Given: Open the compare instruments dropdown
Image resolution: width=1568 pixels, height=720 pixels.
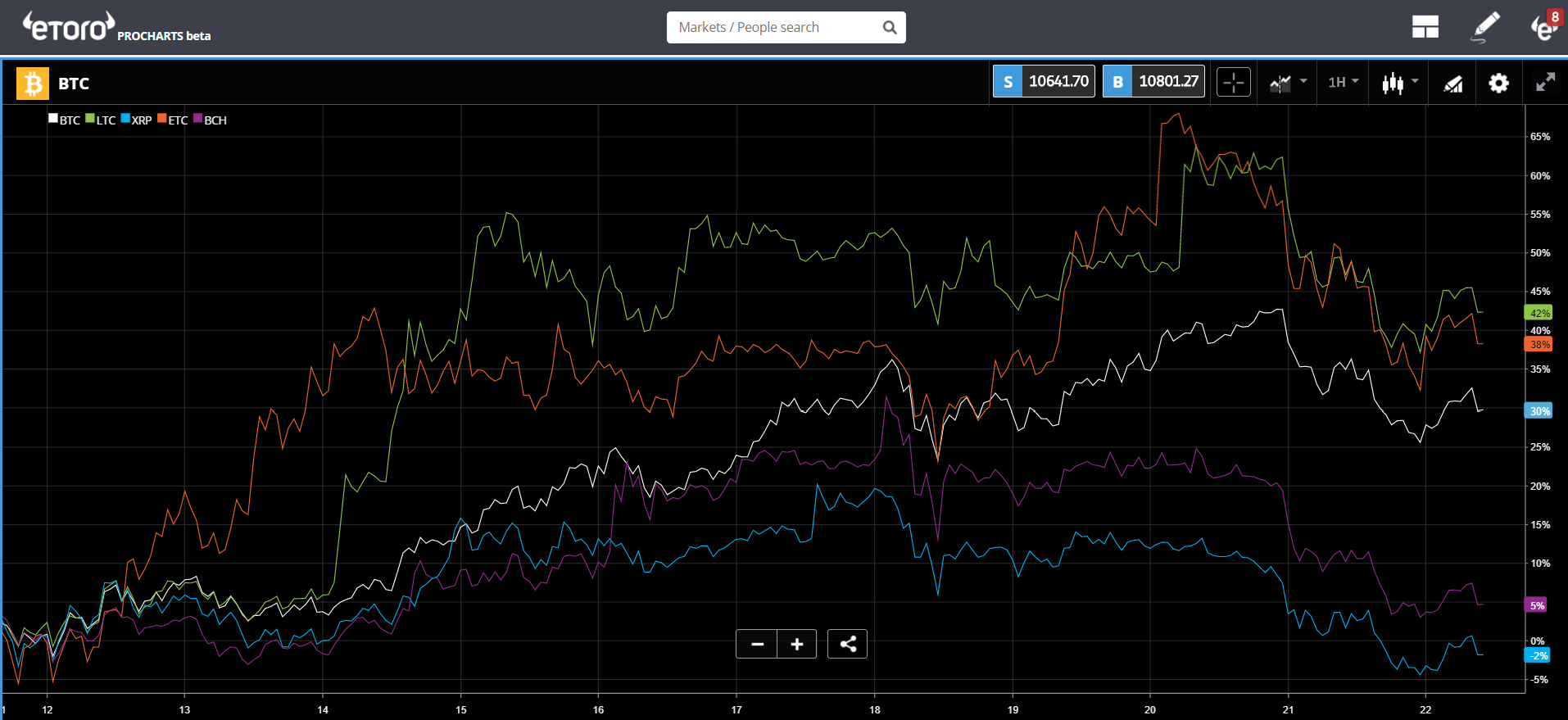Looking at the screenshot, I should tap(1288, 83).
